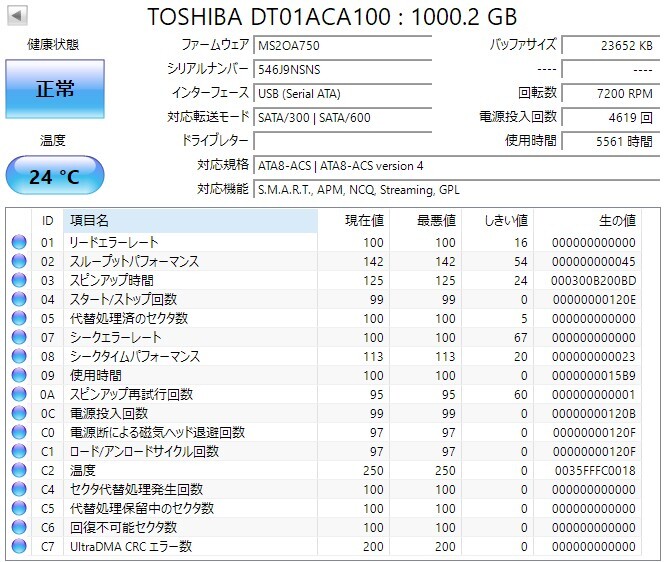Click the 生の値 column header
Image resolution: width=664 pixels, height=562 pixels.
(587, 221)
